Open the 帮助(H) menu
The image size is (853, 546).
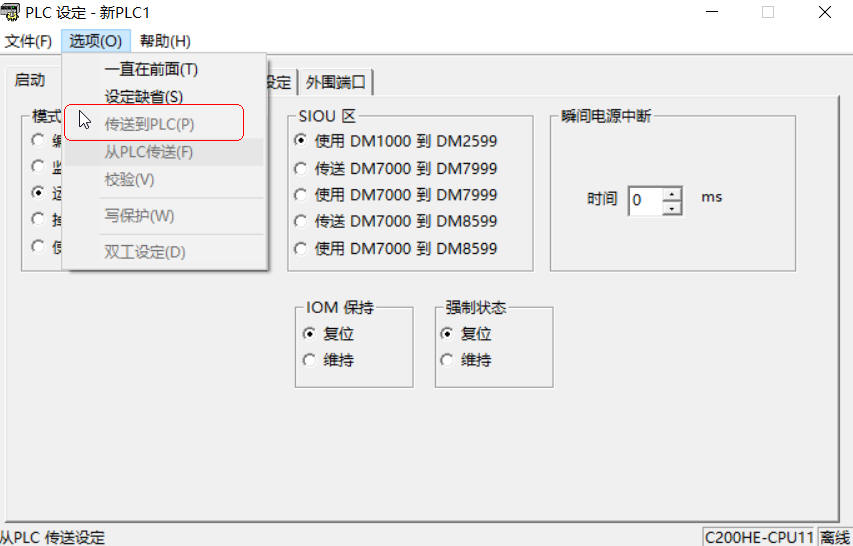pyautogui.click(x=165, y=41)
